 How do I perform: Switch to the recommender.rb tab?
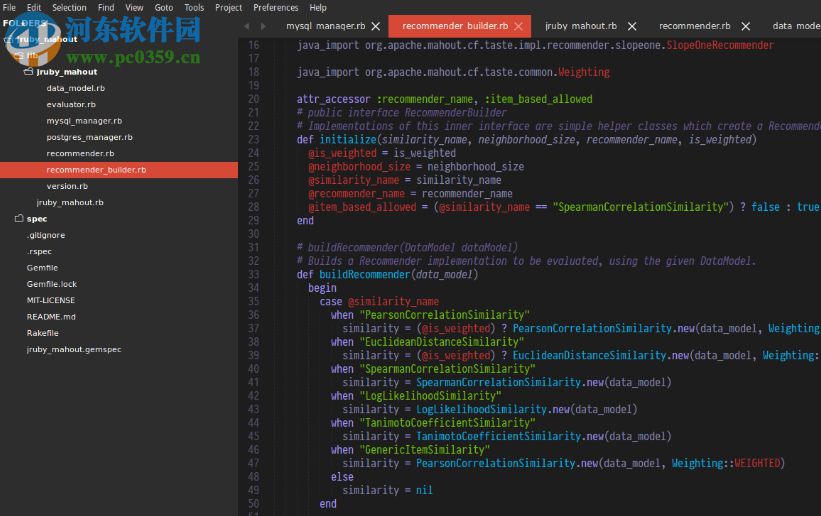[694, 26]
